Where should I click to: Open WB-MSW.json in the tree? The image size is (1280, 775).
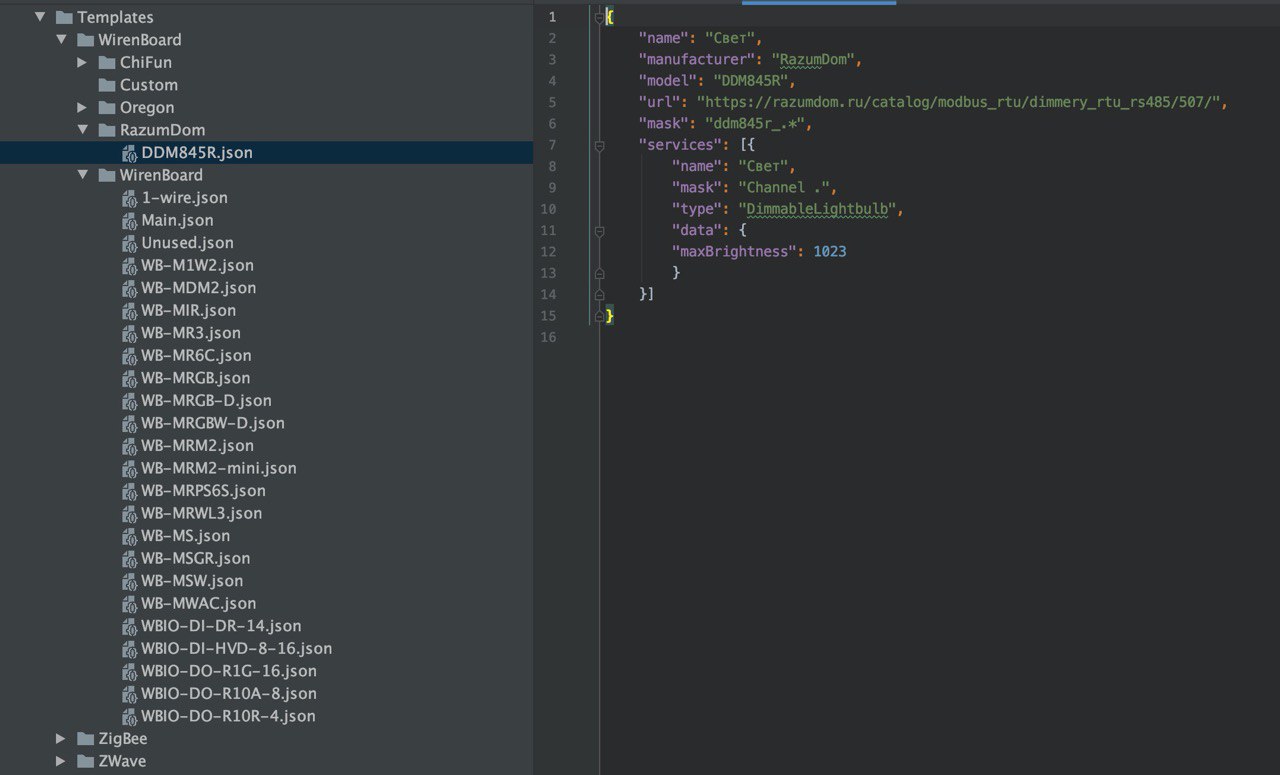[x=192, y=581]
